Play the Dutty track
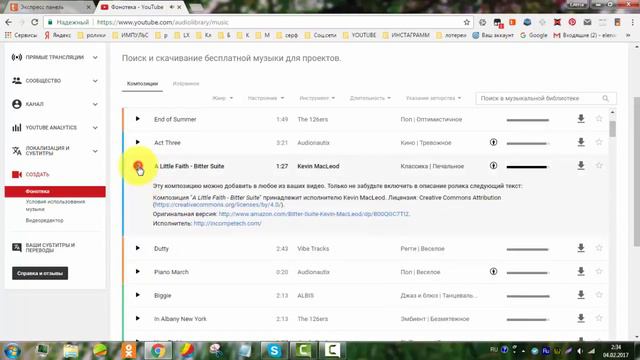The image size is (640, 360). click(x=138, y=248)
